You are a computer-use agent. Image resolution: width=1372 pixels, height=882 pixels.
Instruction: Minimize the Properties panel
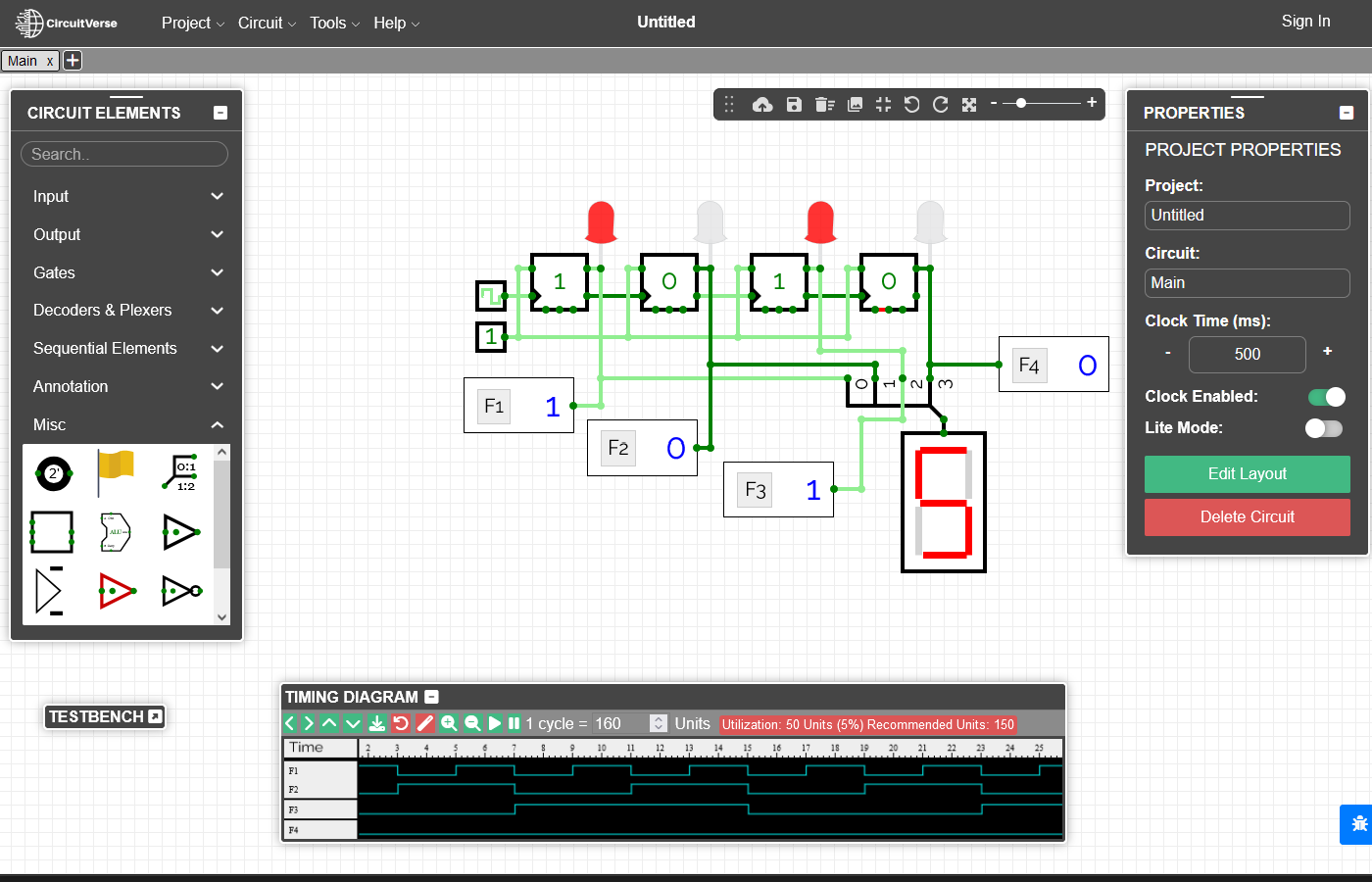(x=1347, y=113)
